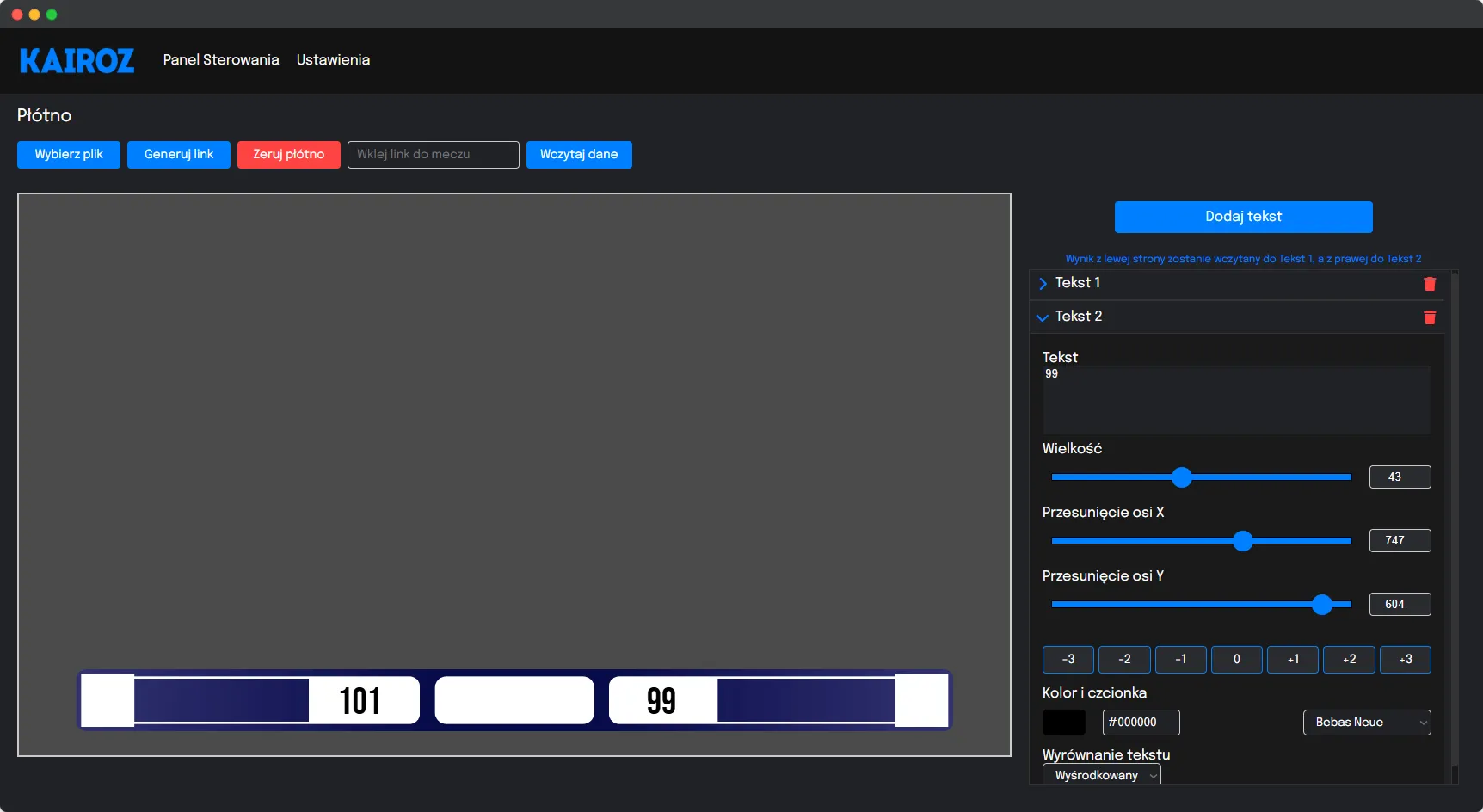The image size is (1483, 812).
Task: Add new text with Dodaj tekst
Action: pos(1243,217)
